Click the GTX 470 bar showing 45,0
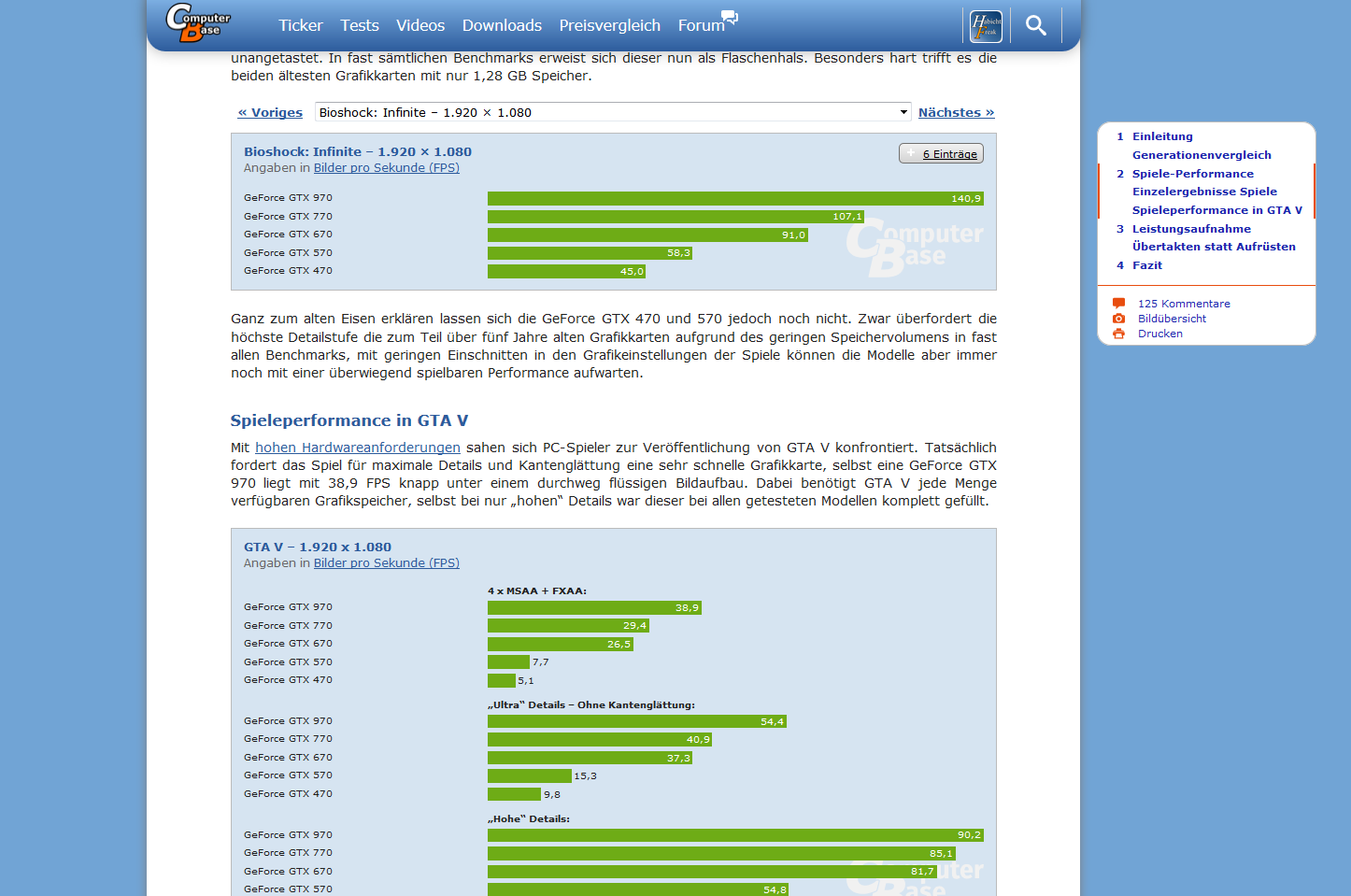The image size is (1351, 896). point(567,271)
